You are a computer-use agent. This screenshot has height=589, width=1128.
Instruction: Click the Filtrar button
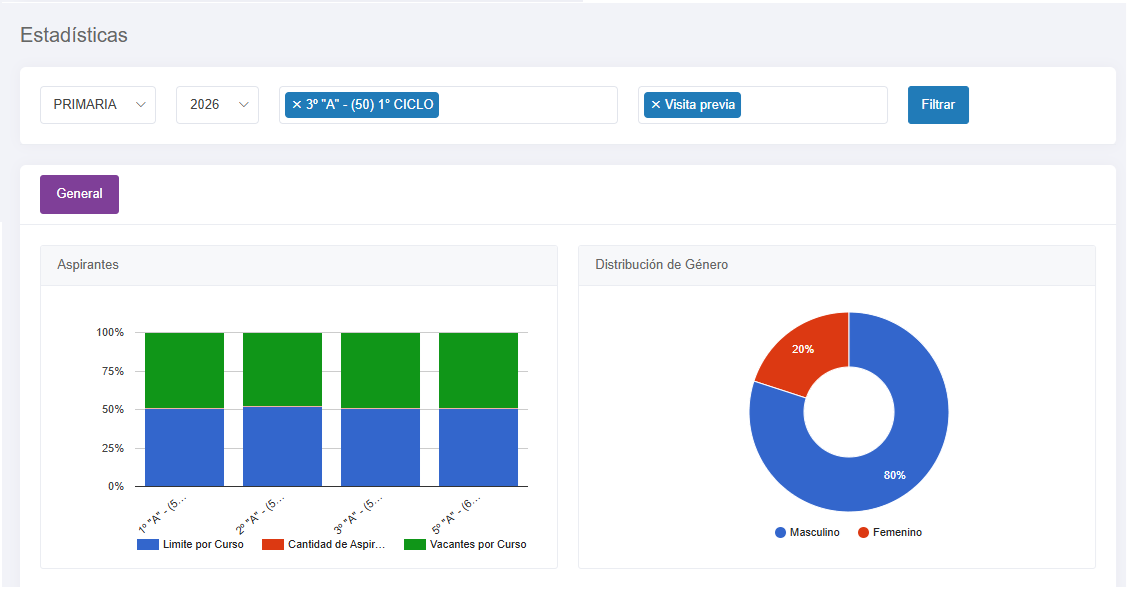pyautogui.click(x=938, y=105)
